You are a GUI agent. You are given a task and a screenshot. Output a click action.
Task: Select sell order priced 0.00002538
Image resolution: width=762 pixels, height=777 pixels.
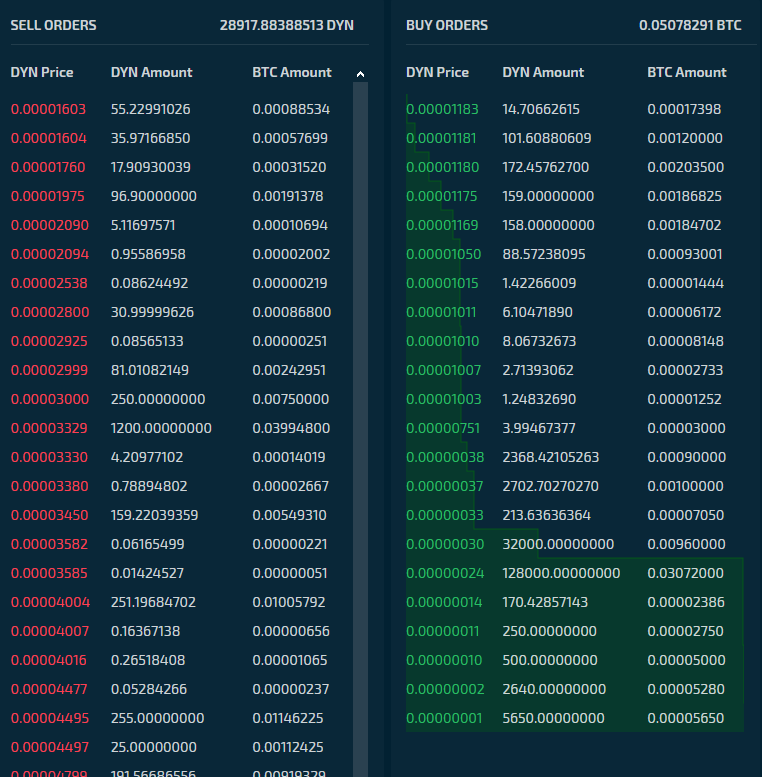coord(182,283)
